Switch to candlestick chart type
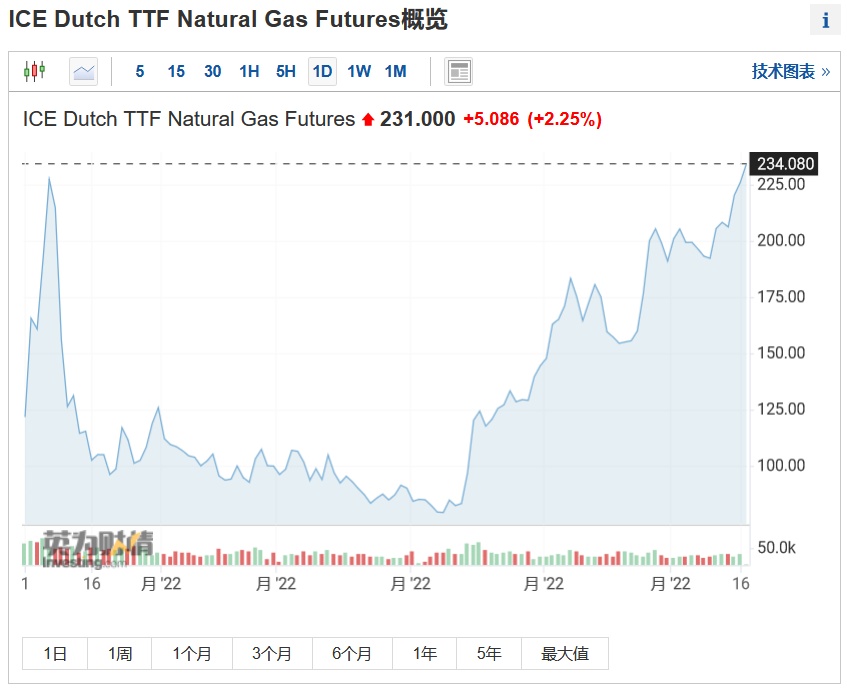This screenshot has height=692, width=847. 35,71
